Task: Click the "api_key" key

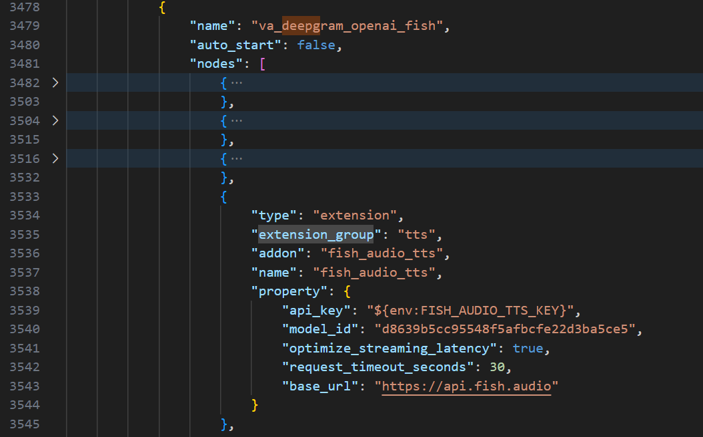Action: click(316, 310)
